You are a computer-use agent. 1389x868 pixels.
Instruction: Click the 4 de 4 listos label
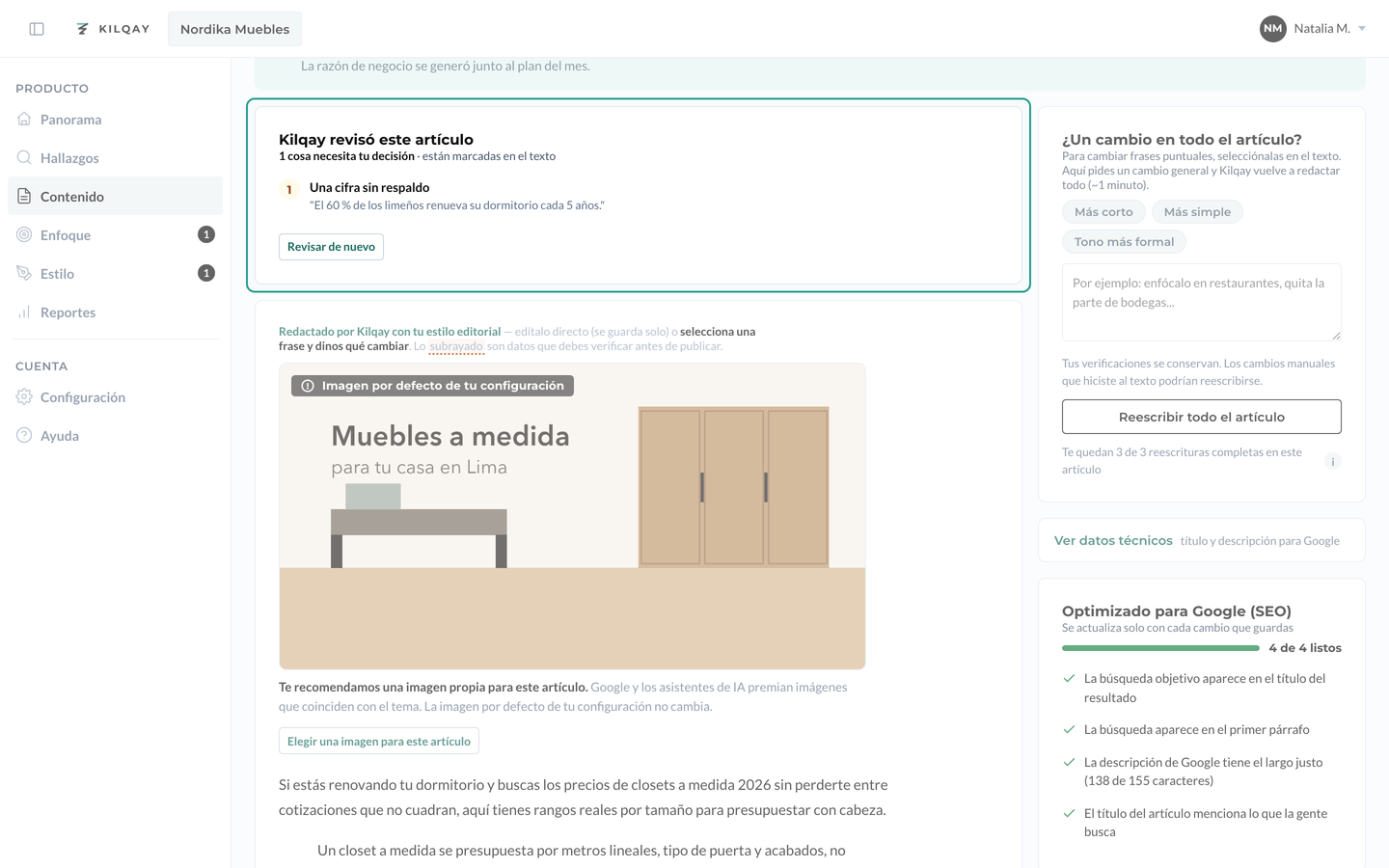tap(1305, 648)
